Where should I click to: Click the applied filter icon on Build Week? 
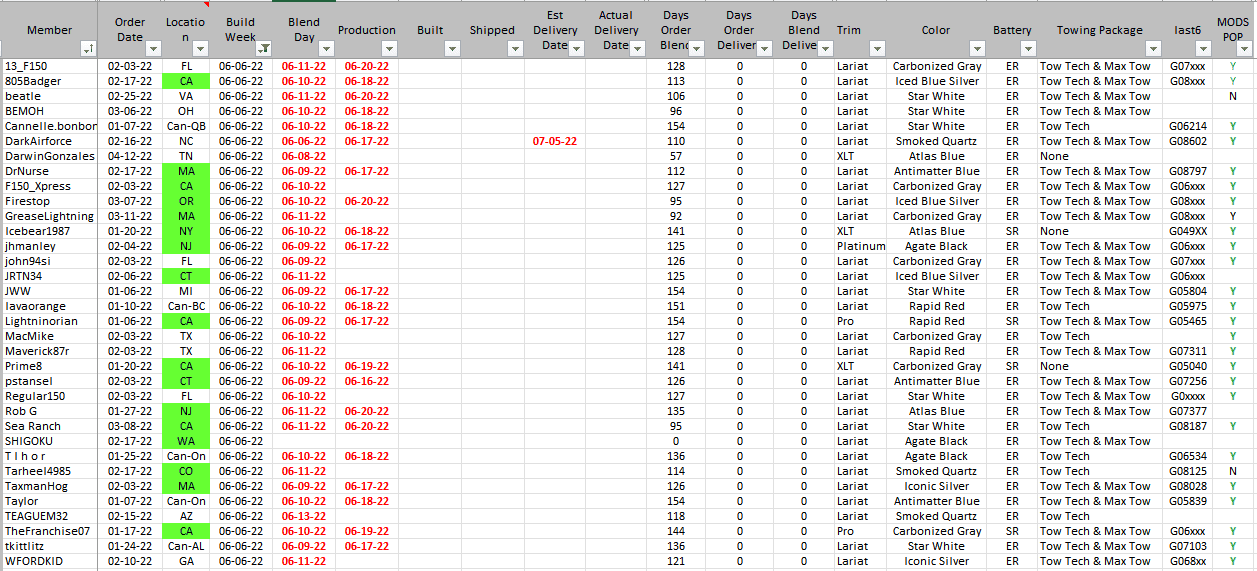263,48
